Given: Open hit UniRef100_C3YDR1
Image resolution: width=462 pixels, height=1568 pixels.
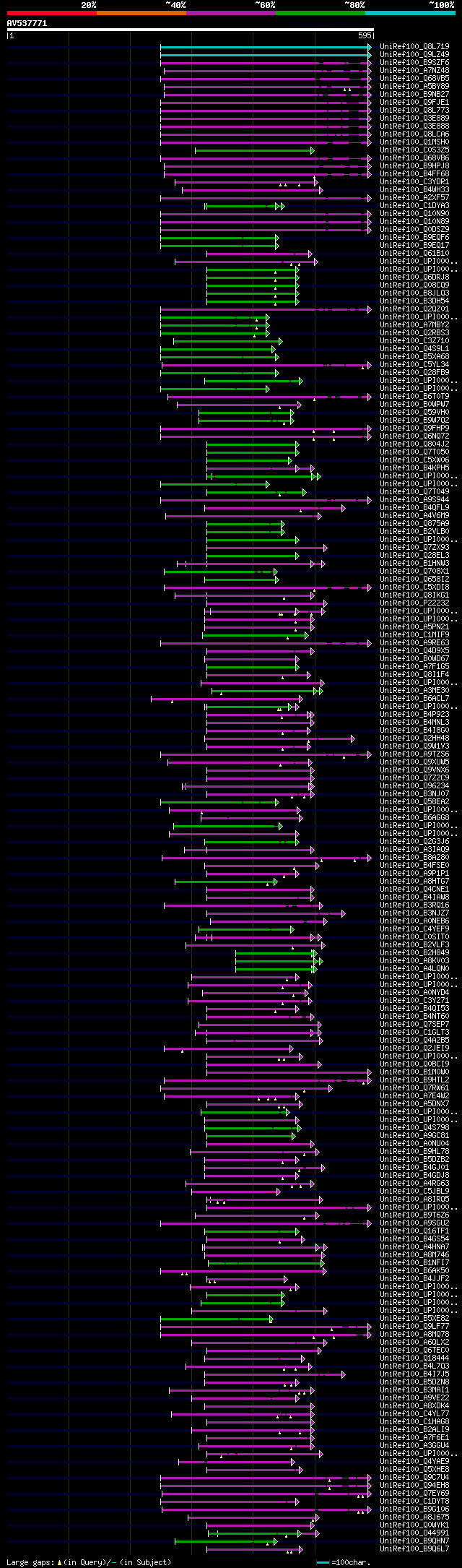Looking at the screenshot, I should coord(414,182).
